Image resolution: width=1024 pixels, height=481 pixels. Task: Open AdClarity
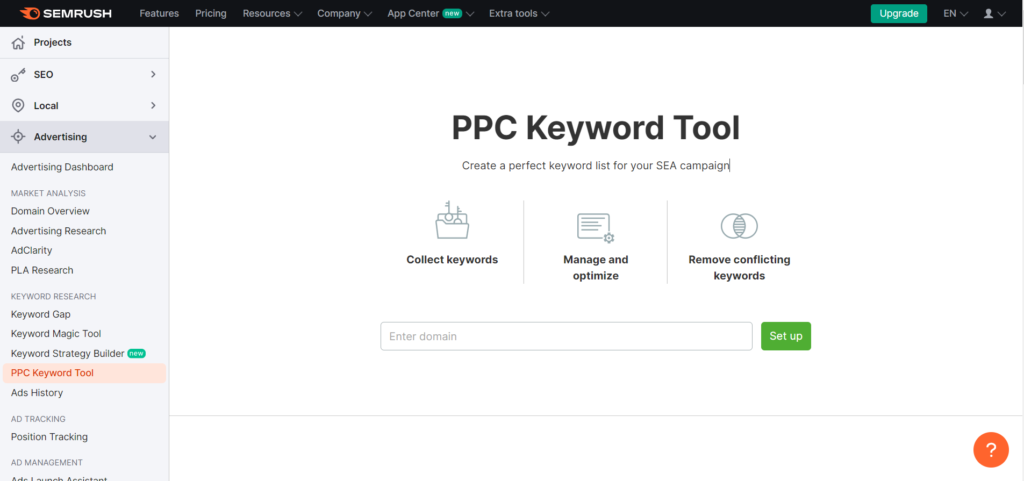coord(31,251)
